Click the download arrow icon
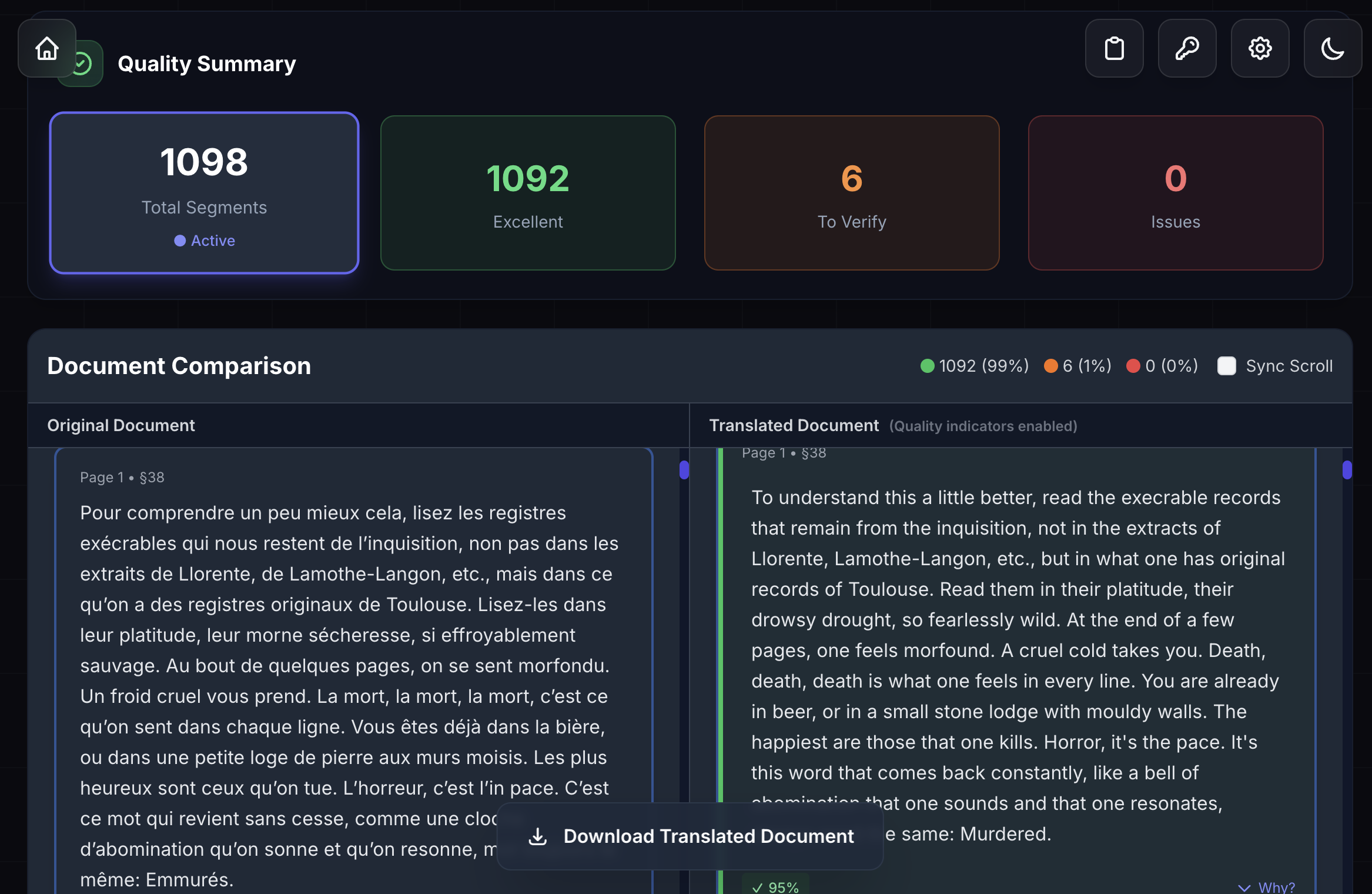Viewport: 1372px width, 894px height. tap(537, 836)
